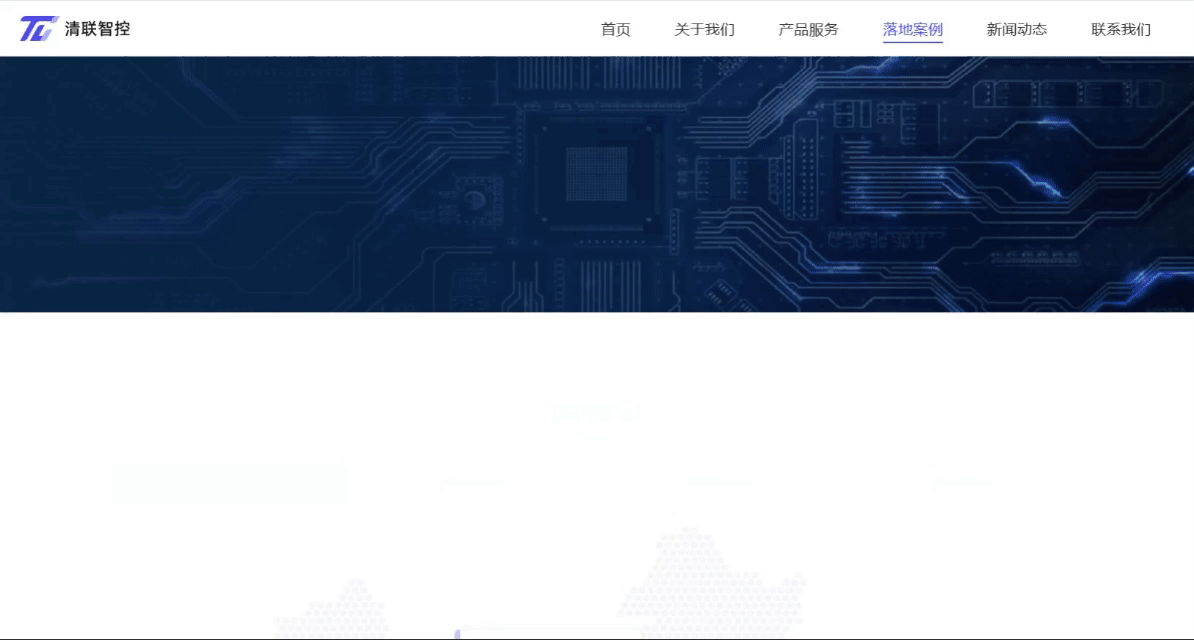Open the 首页 homepage menu item

point(614,29)
